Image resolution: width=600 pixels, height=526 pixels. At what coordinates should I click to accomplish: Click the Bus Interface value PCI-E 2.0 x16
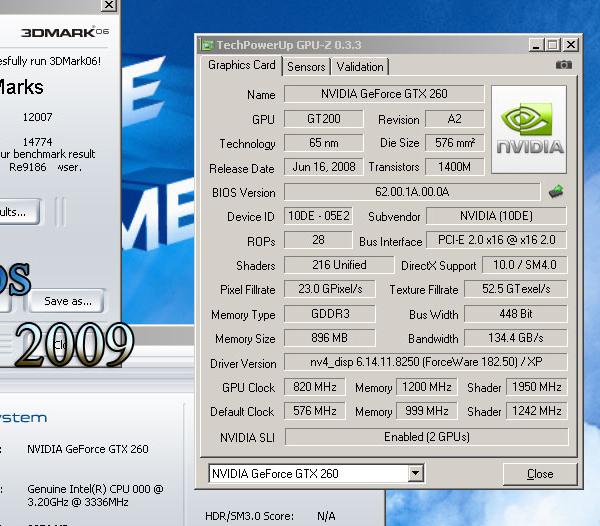(x=496, y=240)
